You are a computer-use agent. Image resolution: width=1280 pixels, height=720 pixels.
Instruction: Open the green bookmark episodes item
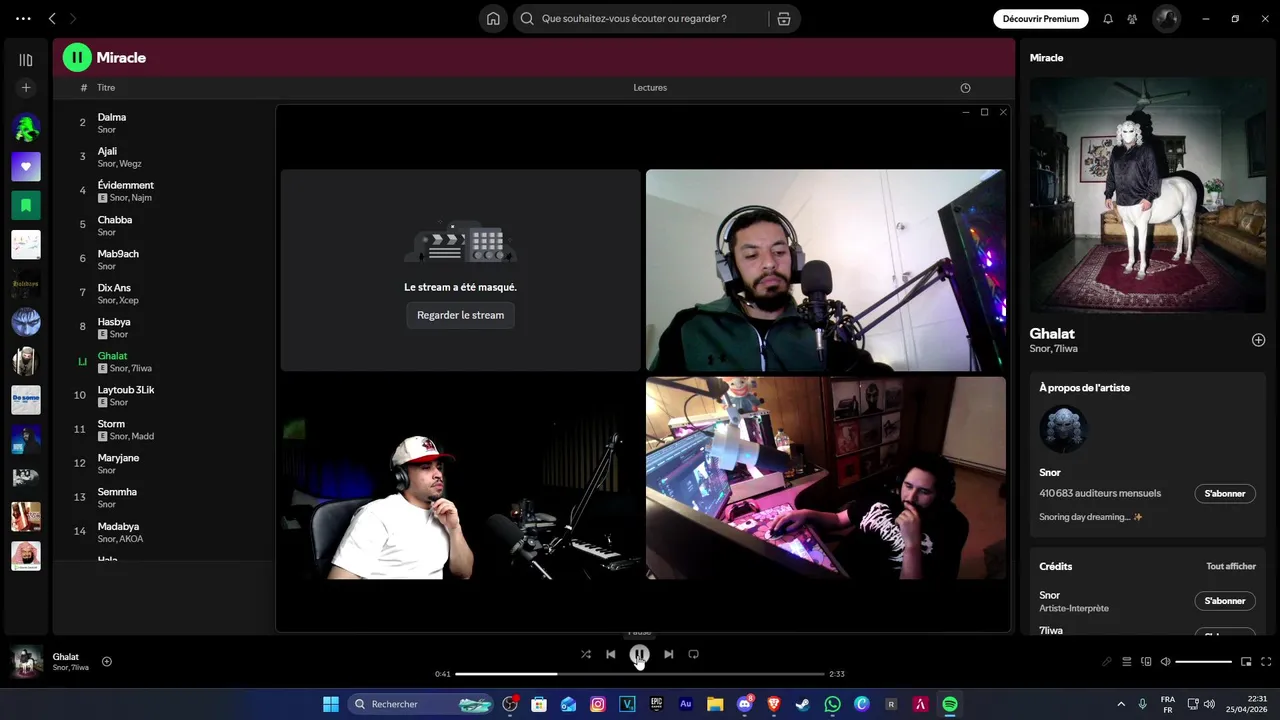[26, 205]
